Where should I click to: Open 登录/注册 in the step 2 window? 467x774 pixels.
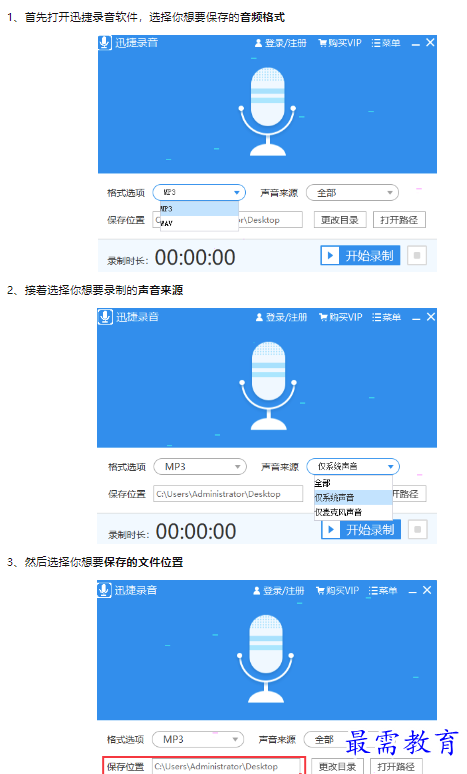pos(281,317)
